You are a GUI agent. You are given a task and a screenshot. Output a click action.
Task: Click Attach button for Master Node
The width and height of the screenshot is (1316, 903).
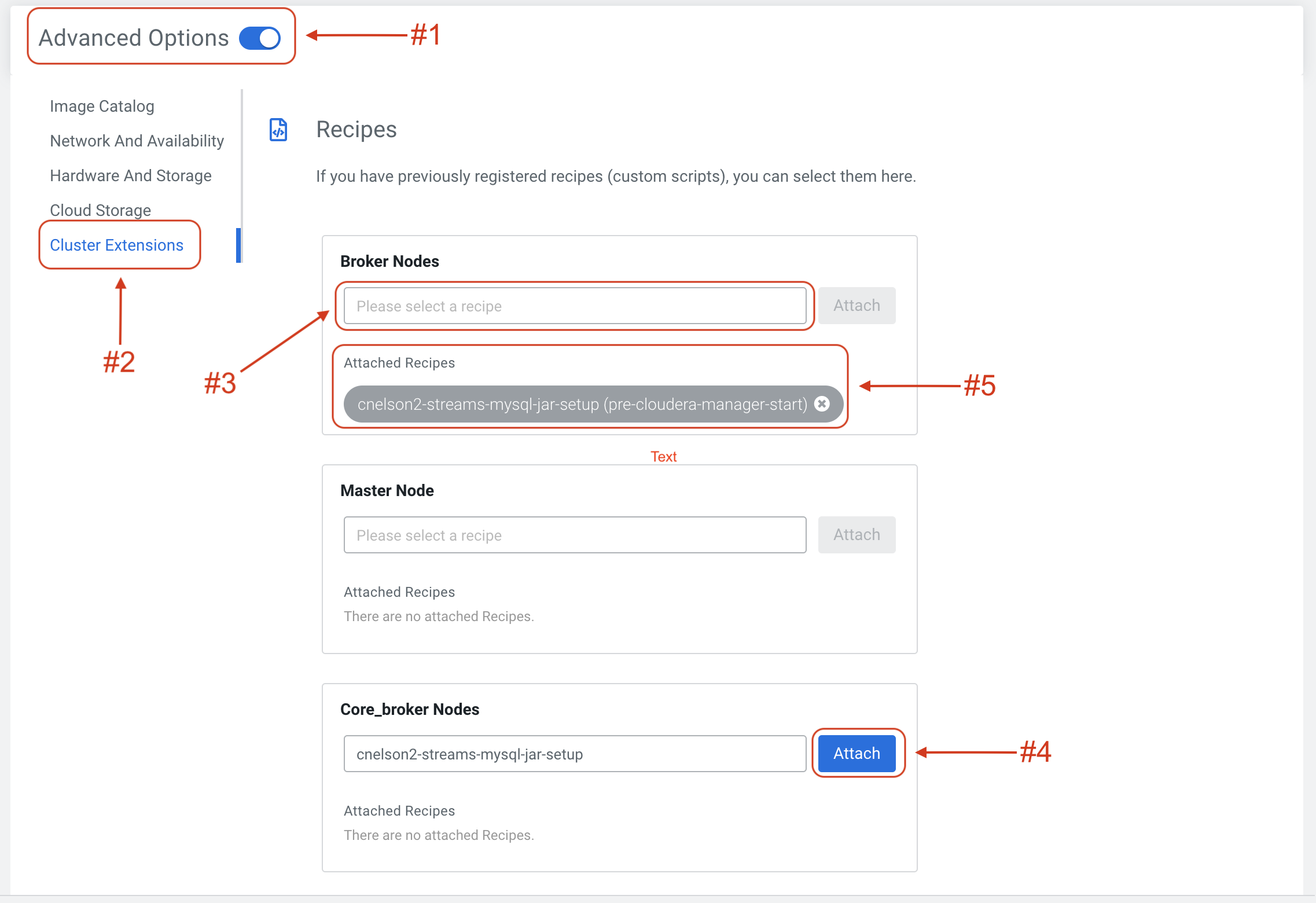click(x=856, y=535)
